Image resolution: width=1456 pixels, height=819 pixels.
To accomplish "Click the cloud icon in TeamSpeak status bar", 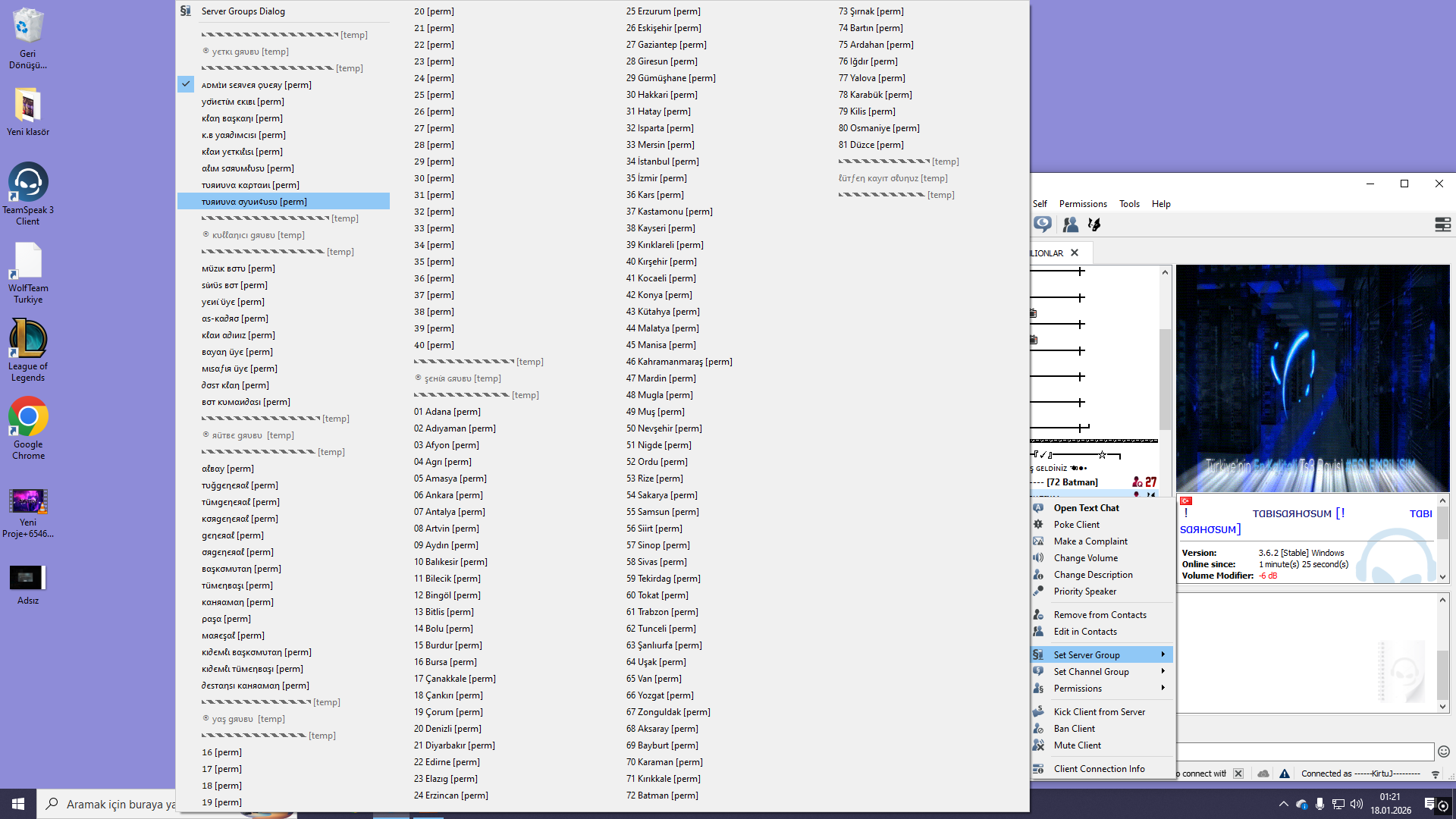I will (1263, 773).
